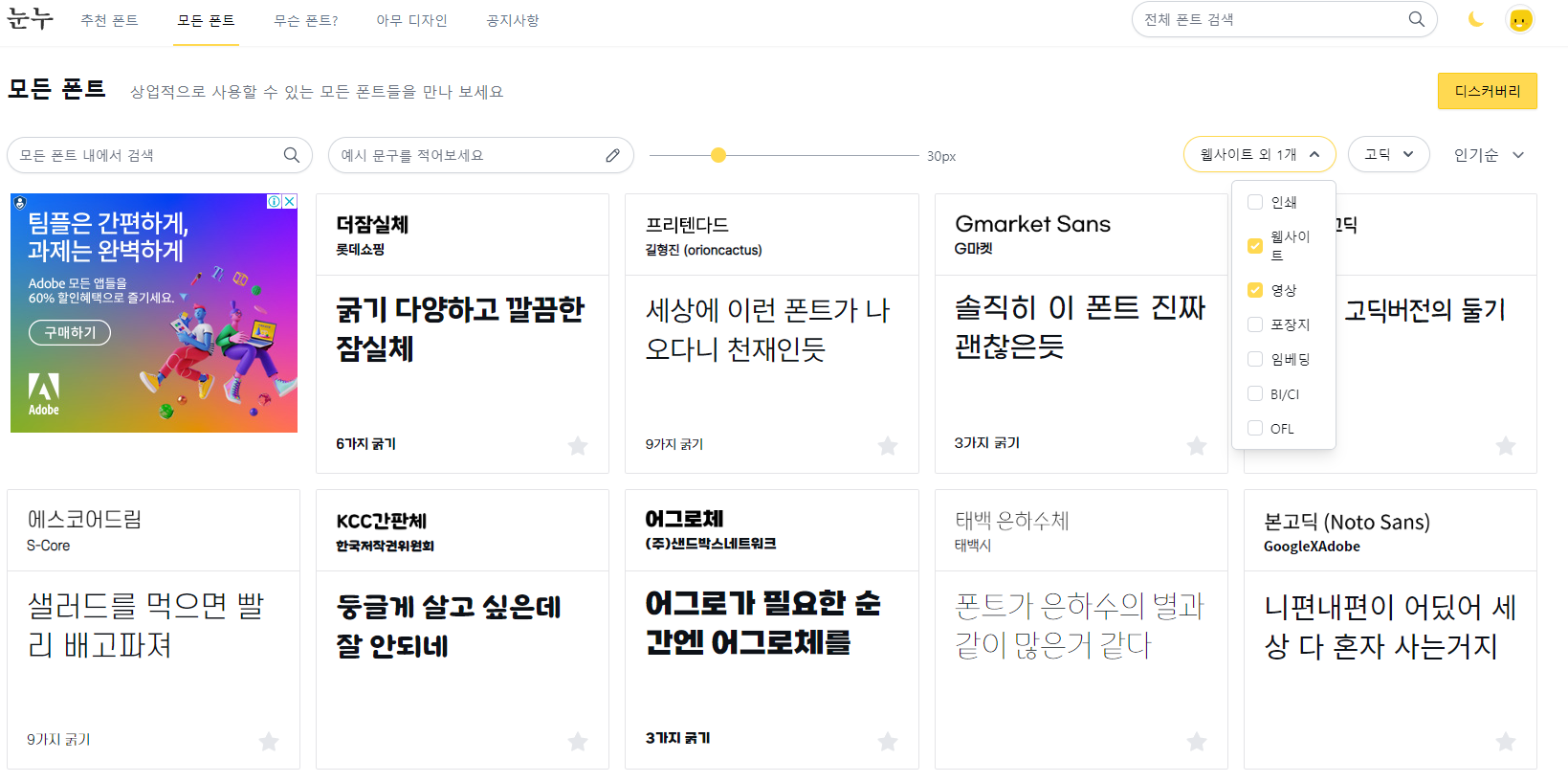Open the 더잠실체 font title
This screenshot has width=1568, height=782.
(372, 224)
